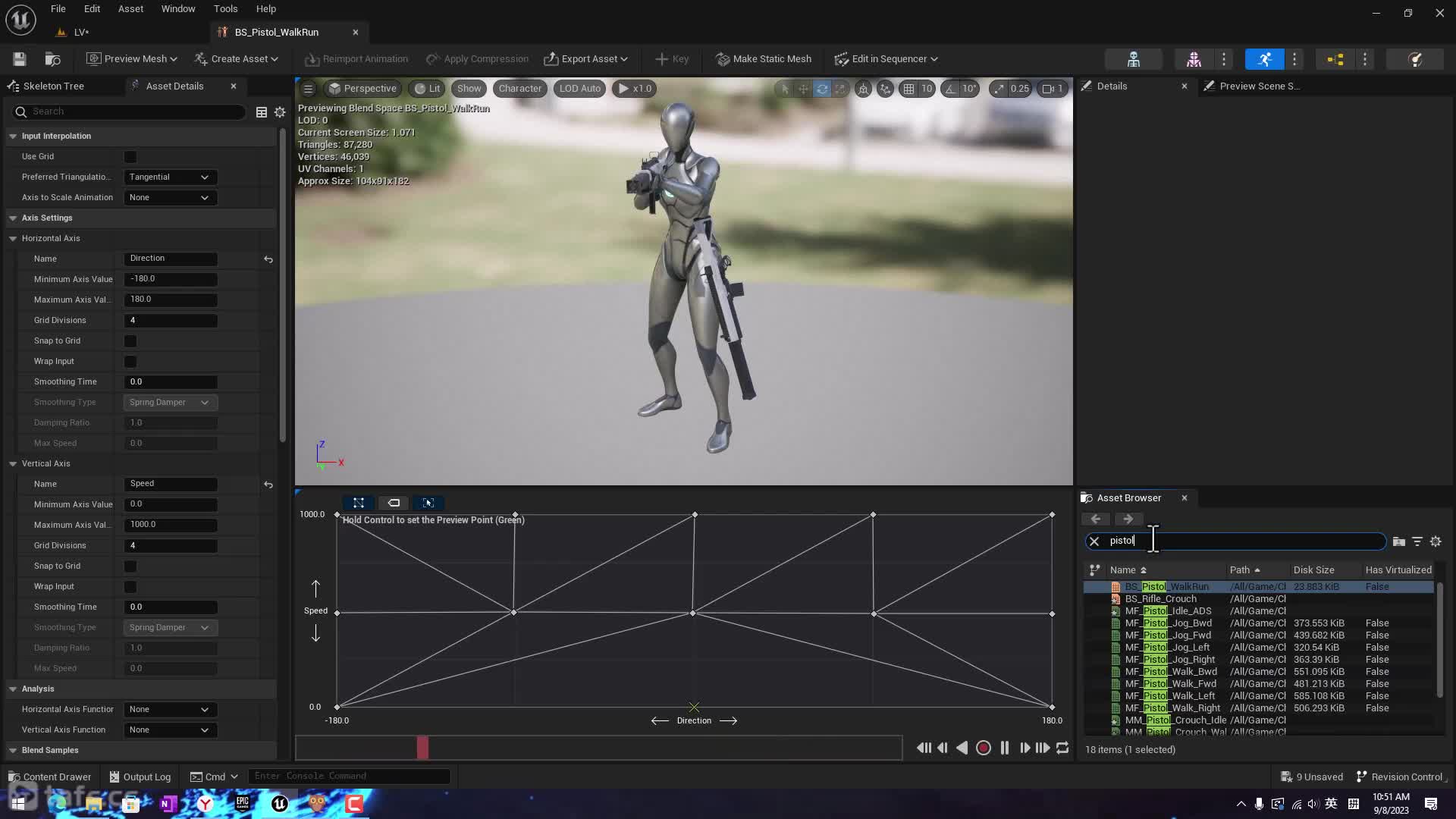Screen dimensions: 1456x819
Task: Open the property matrix table view icon
Action: pos(262,112)
